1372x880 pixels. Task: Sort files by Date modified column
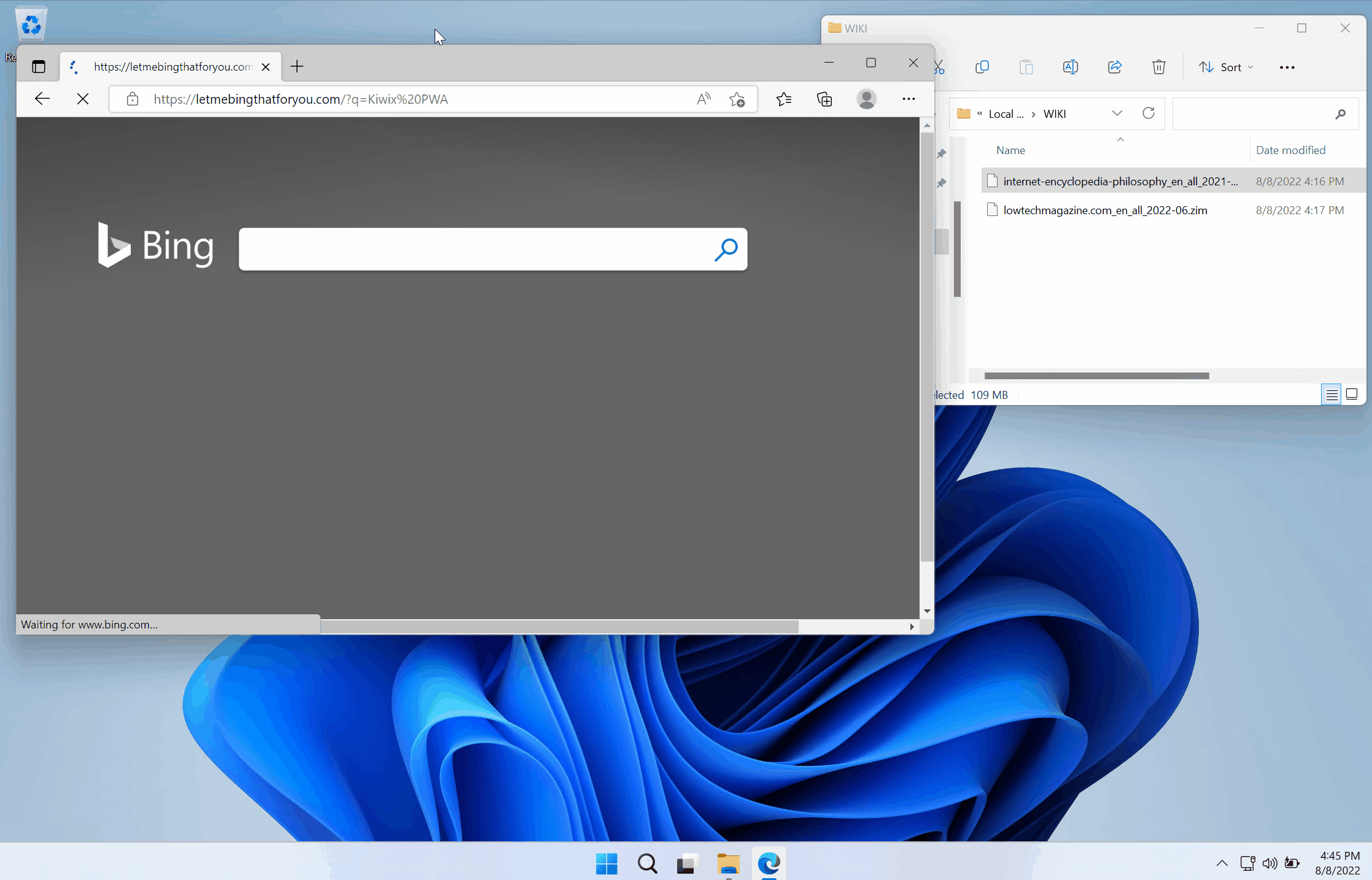point(1290,150)
